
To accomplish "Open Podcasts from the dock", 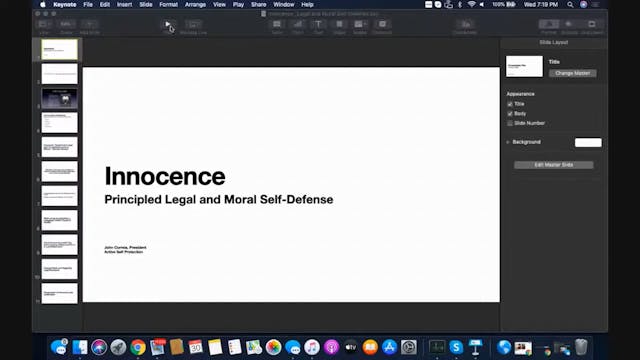I will [x=331, y=347].
